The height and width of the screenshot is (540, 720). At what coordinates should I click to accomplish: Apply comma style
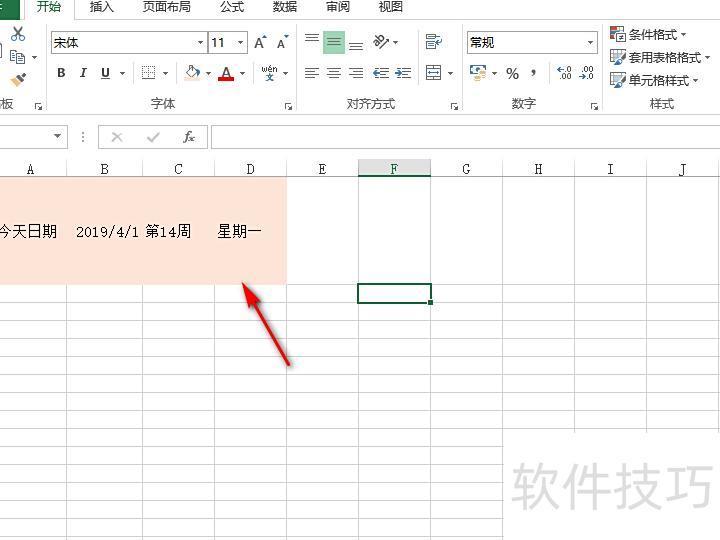click(x=534, y=73)
